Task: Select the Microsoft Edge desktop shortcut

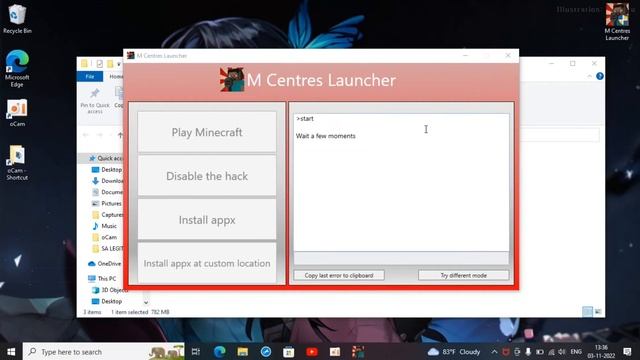Action: (17, 69)
